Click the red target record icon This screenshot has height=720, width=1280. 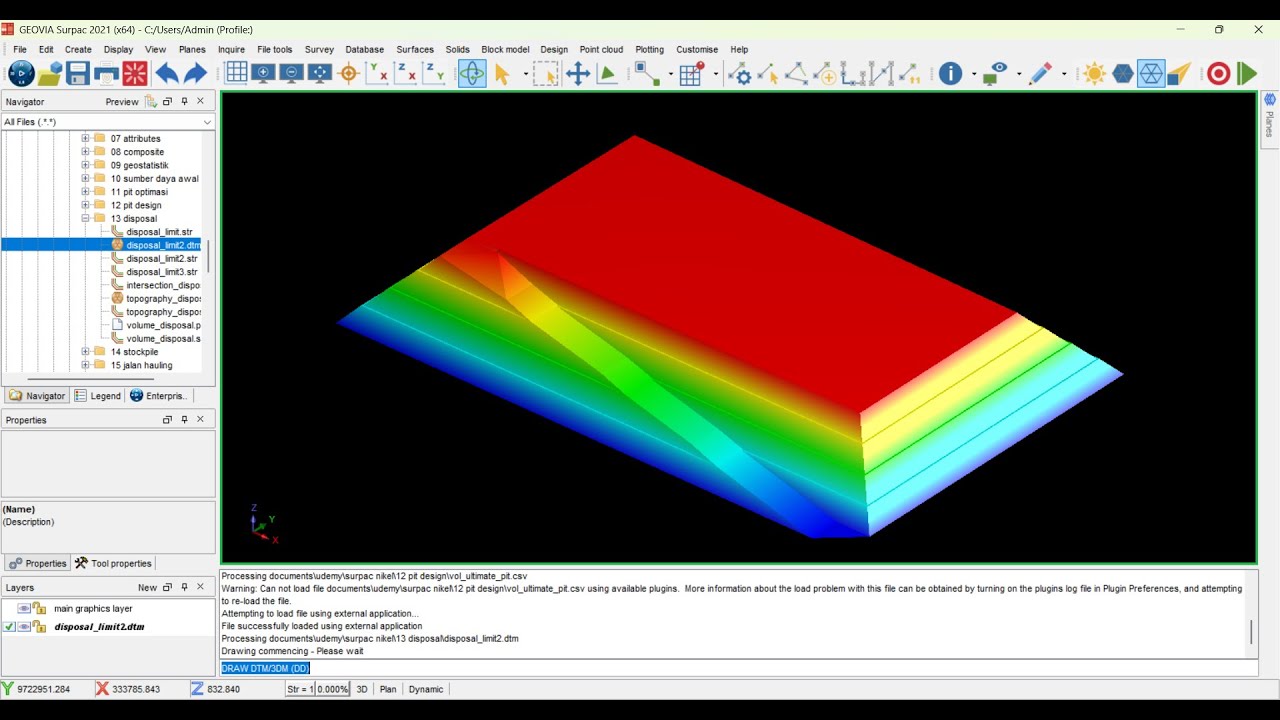pos(1218,73)
